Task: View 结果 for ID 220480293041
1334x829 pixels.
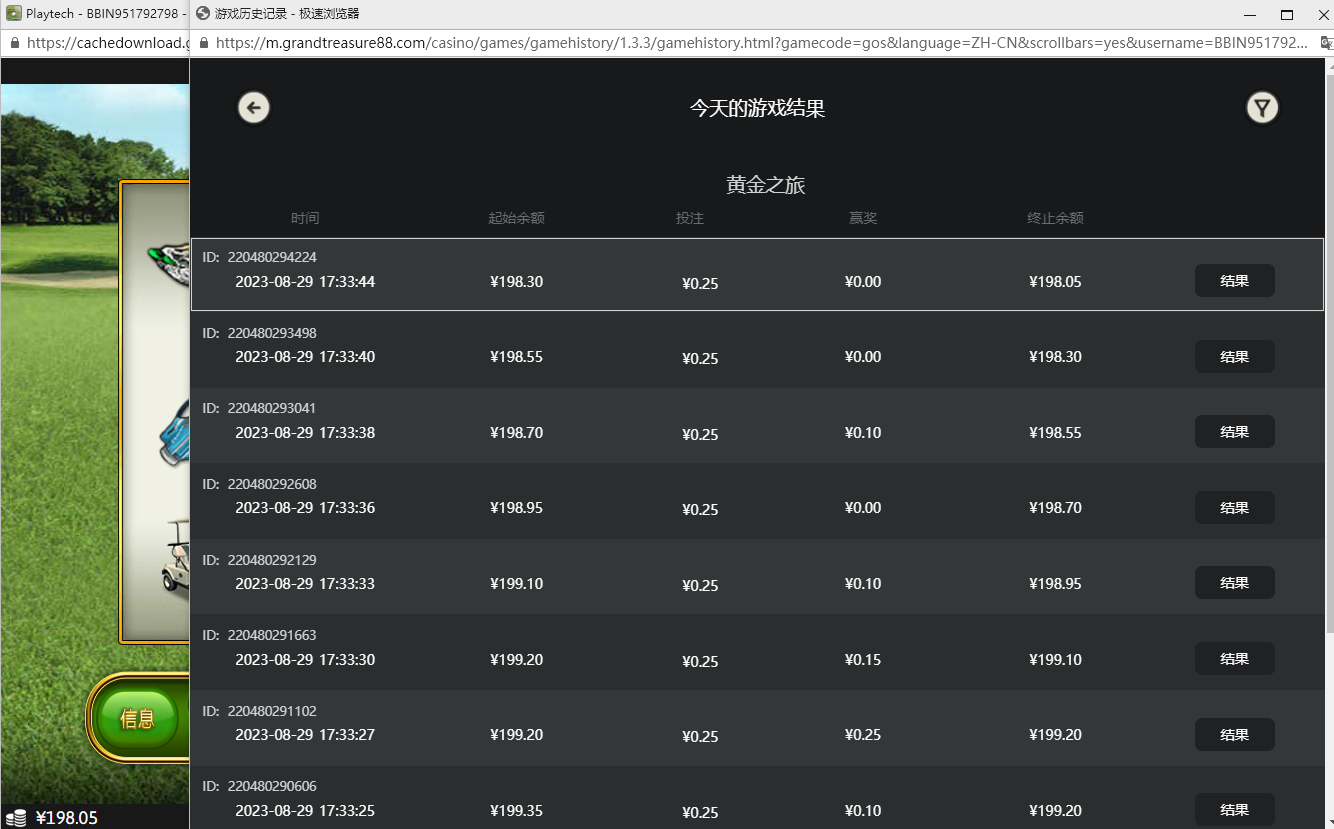Action: pyautogui.click(x=1235, y=432)
